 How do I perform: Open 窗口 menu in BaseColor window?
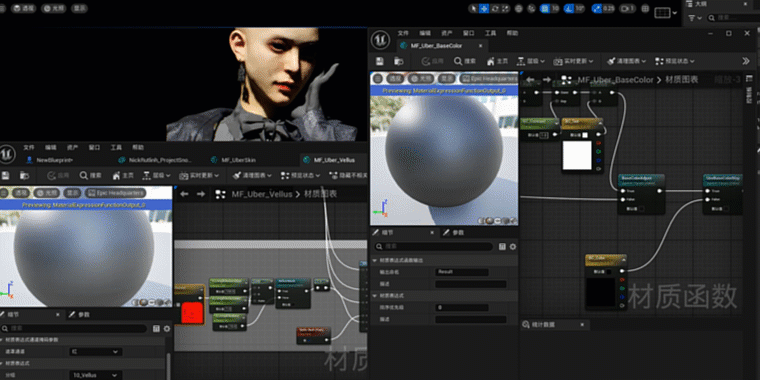(x=469, y=33)
